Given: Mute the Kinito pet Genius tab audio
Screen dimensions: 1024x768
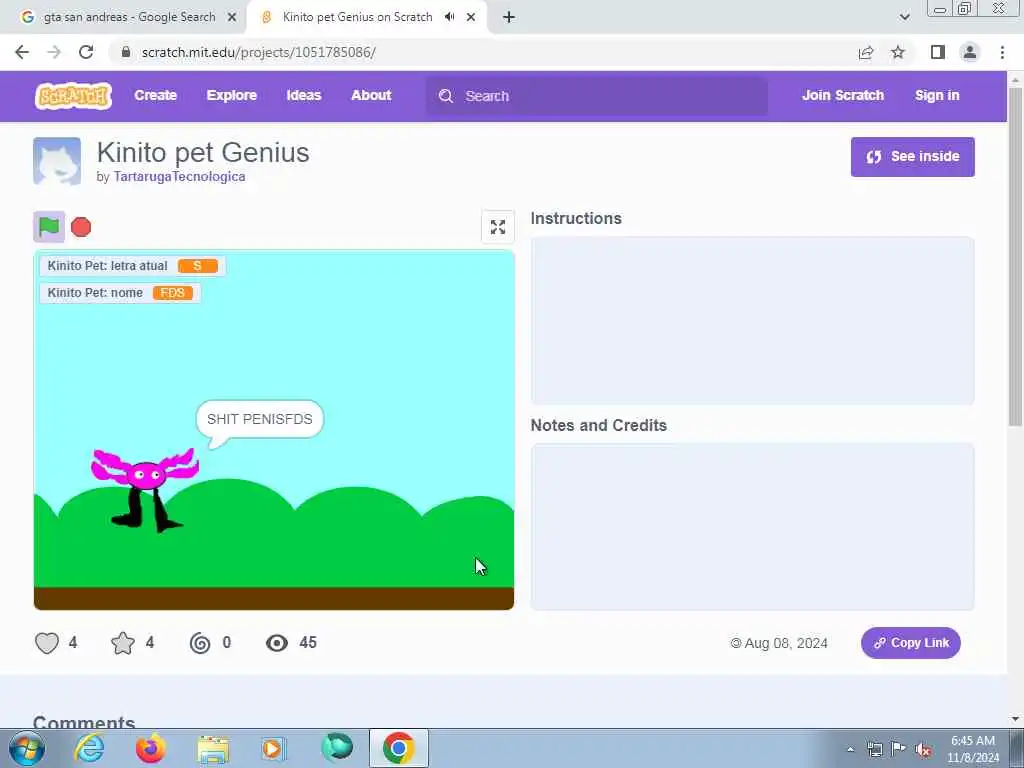Looking at the screenshot, I should [x=449, y=17].
